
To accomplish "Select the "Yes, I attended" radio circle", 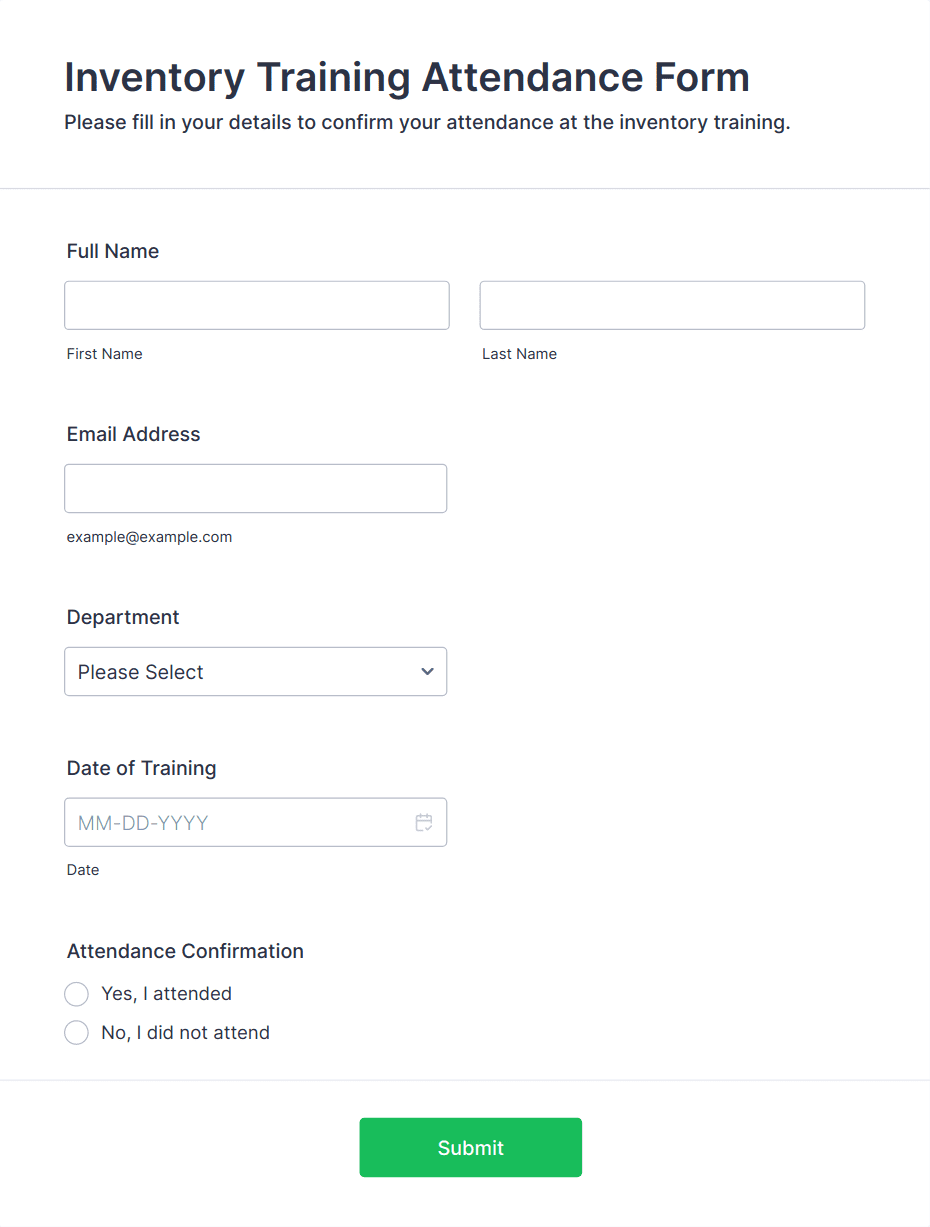I will tap(76, 994).
